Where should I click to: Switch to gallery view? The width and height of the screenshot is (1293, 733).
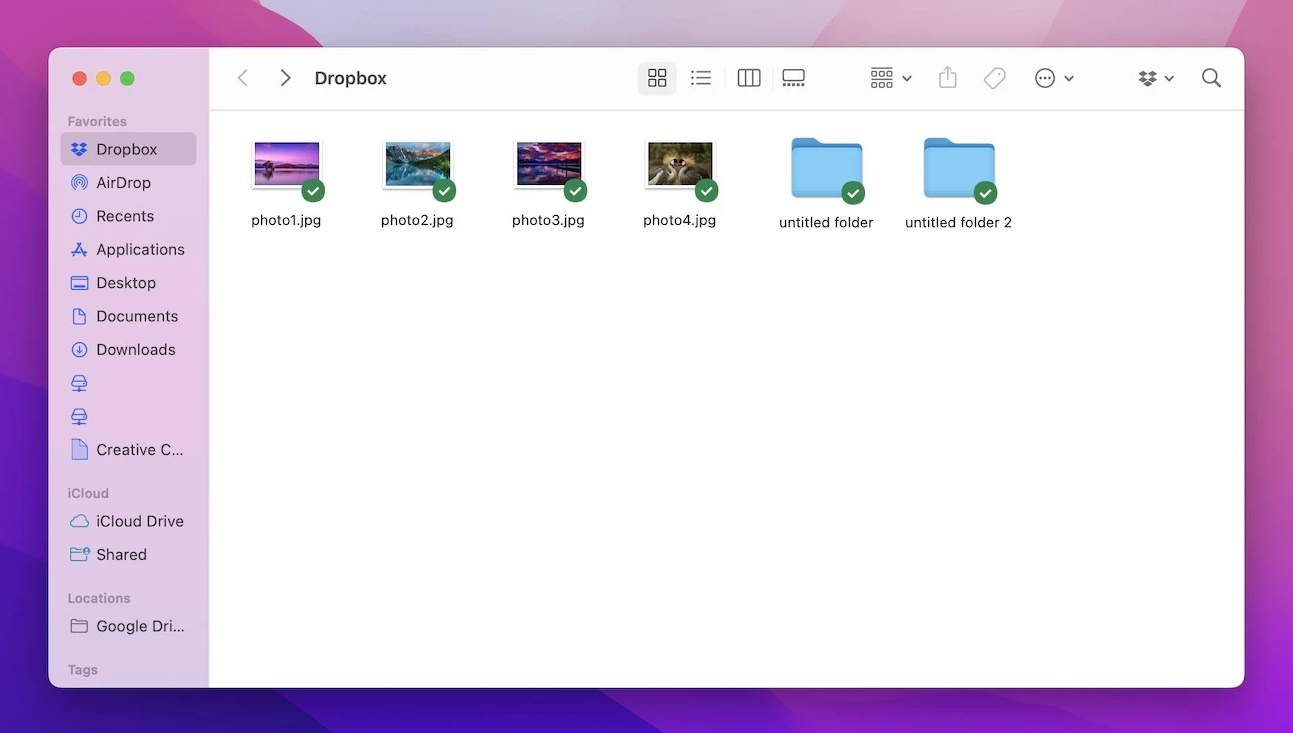pos(793,77)
